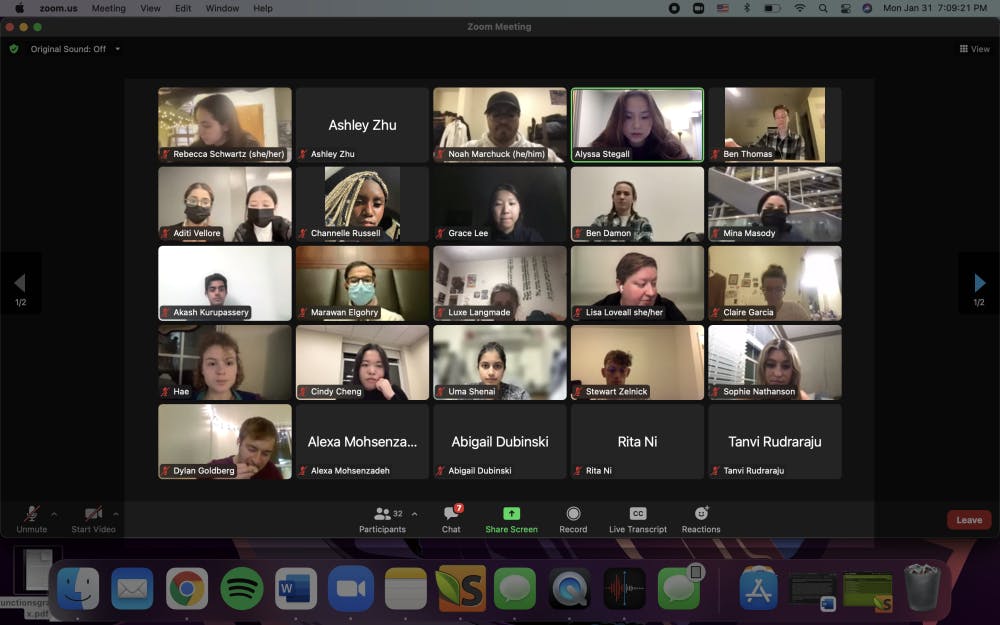Open the Meeting menu in menu bar

109,8
